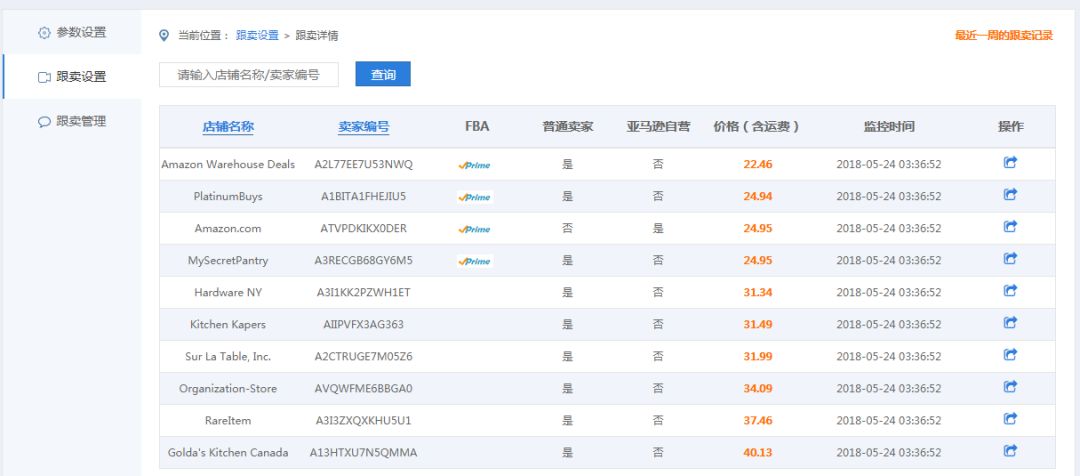This screenshot has height=476, width=1080.
Task: Click Prime badge in Amazon Warehouse Deals row
Action: point(475,165)
